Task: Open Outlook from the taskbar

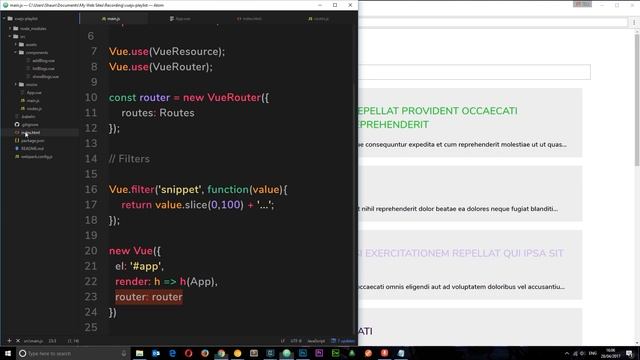Action: (156, 353)
